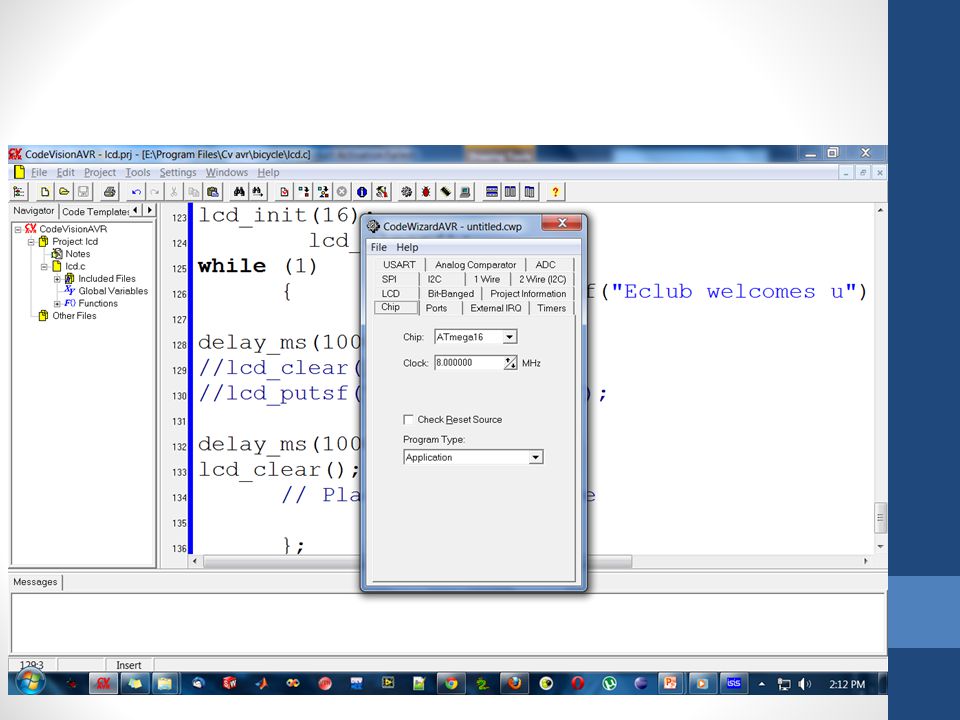
Task: Tile windows vertically toolbar icon
Action: coord(511,192)
